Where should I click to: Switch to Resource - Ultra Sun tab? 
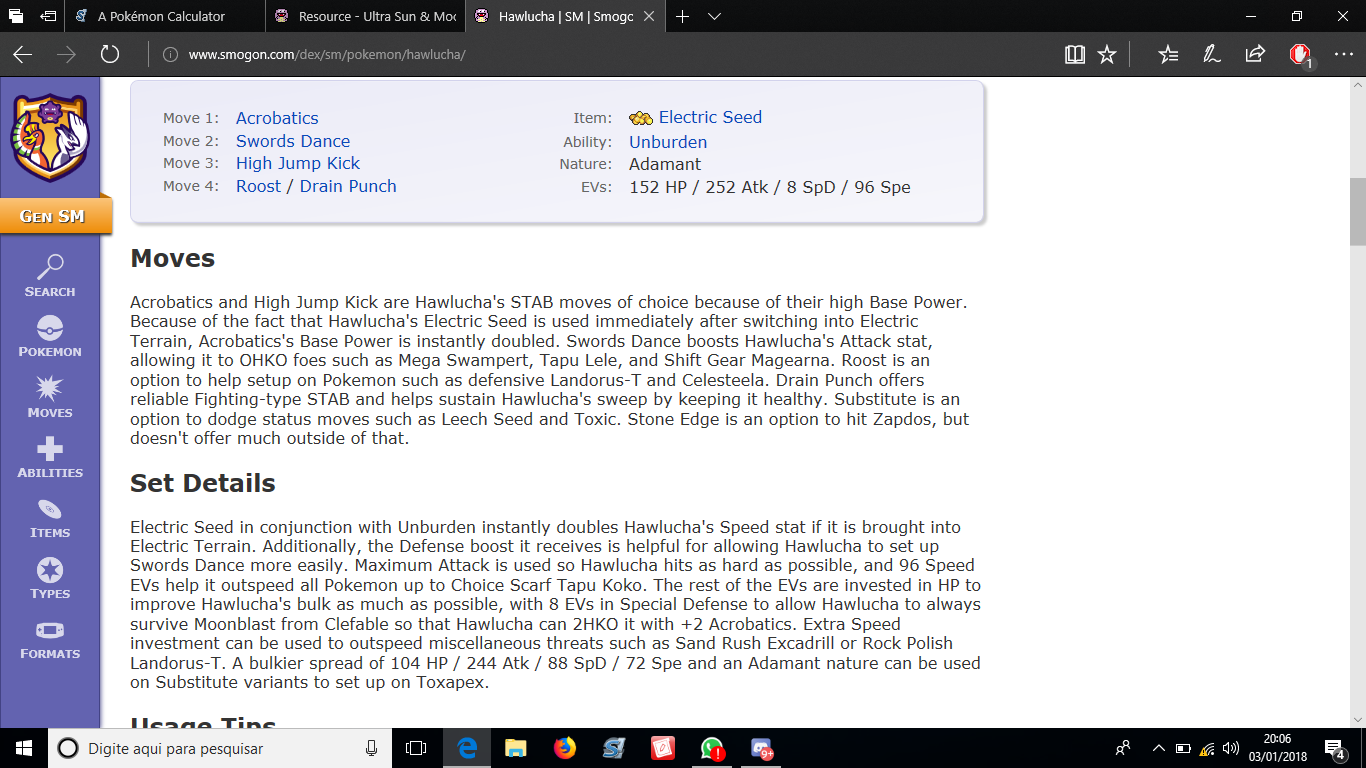tap(366, 16)
